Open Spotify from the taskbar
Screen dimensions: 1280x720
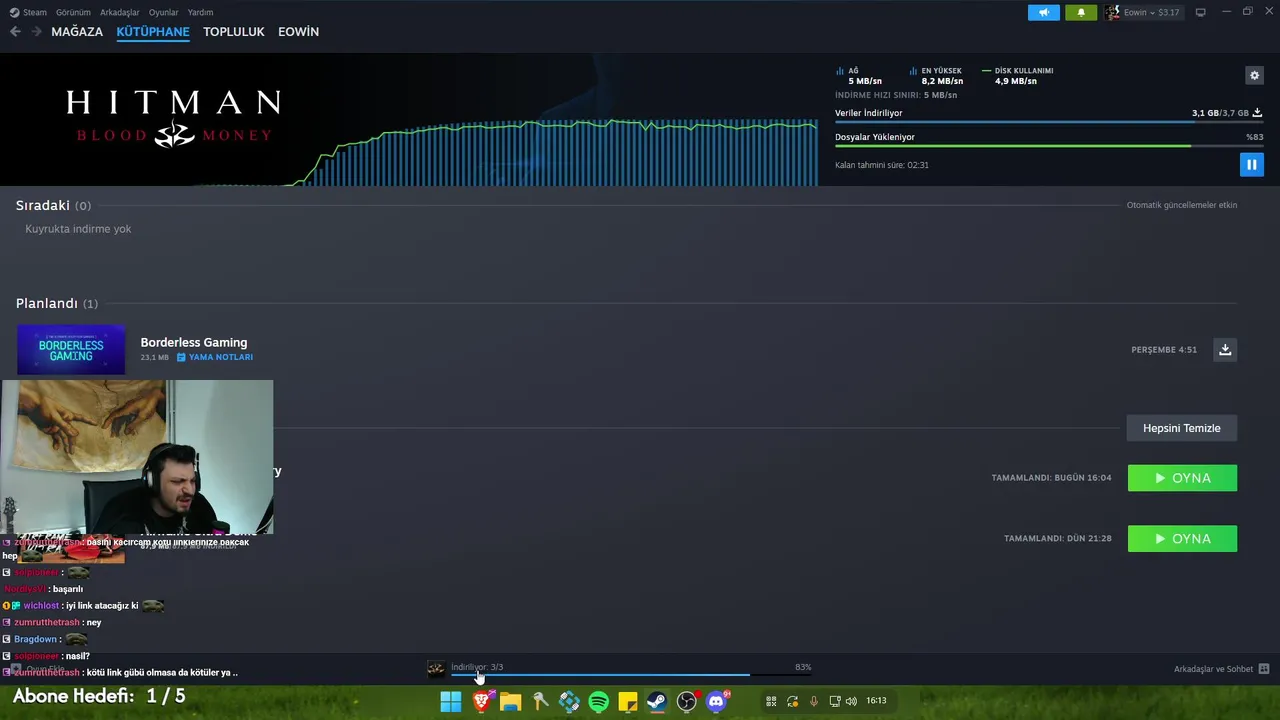click(598, 701)
